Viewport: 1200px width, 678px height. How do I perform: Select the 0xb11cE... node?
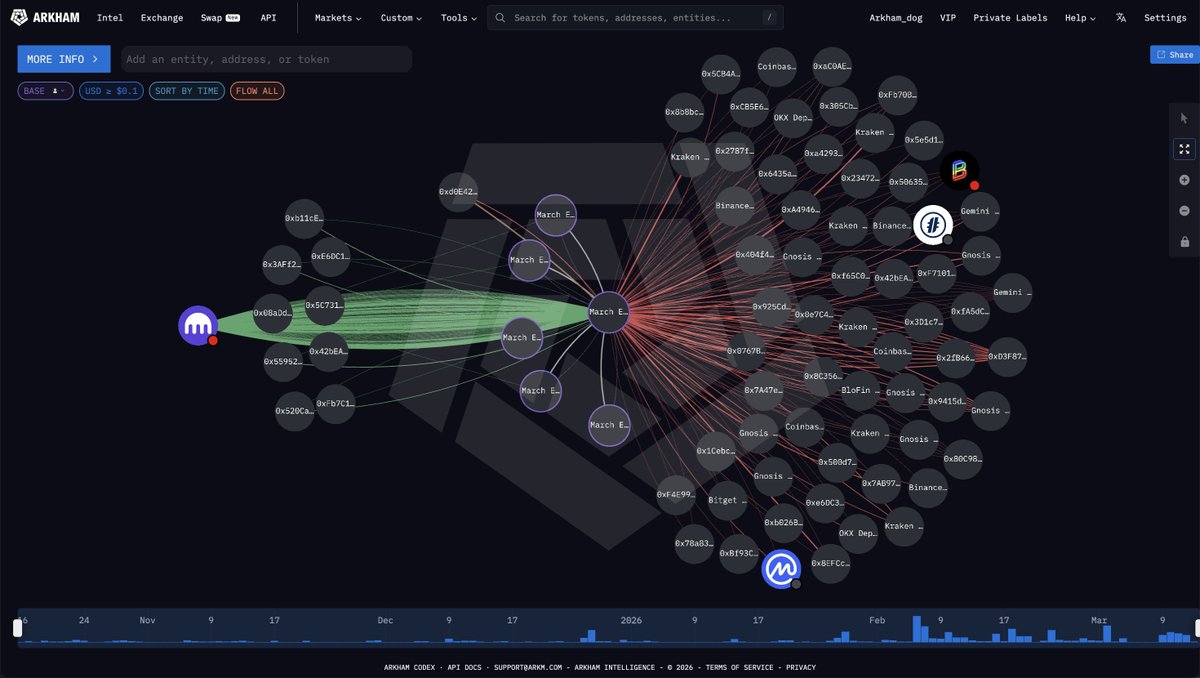[x=304, y=217]
